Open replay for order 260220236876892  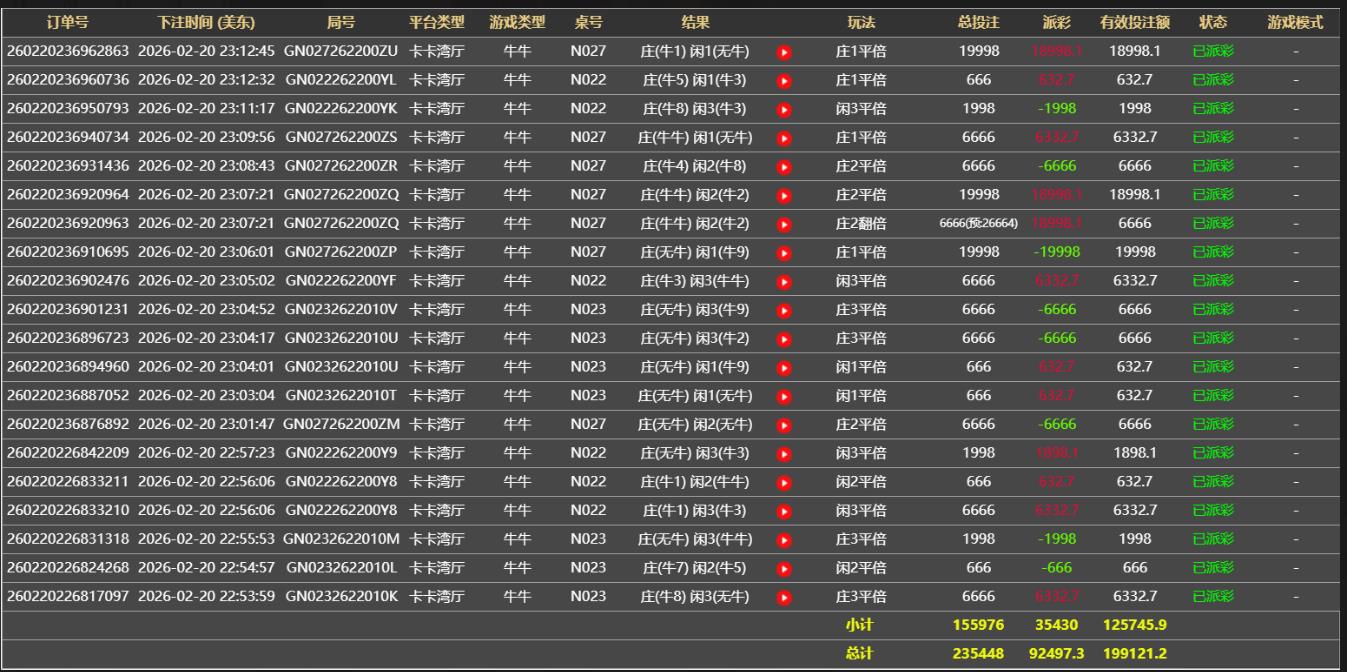784,425
